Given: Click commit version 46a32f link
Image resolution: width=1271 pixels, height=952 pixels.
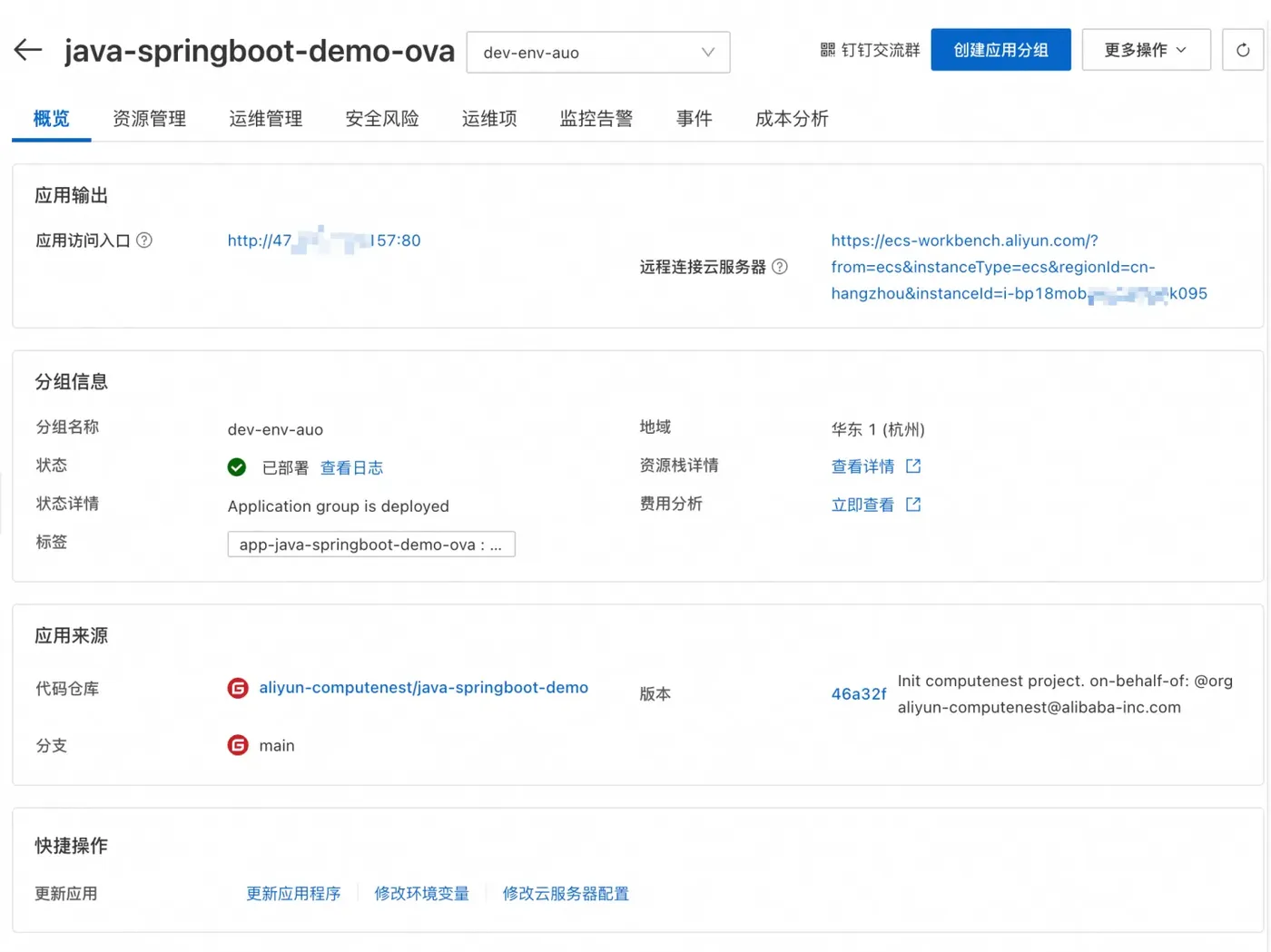Looking at the screenshot, I should [x=858, y=694].
